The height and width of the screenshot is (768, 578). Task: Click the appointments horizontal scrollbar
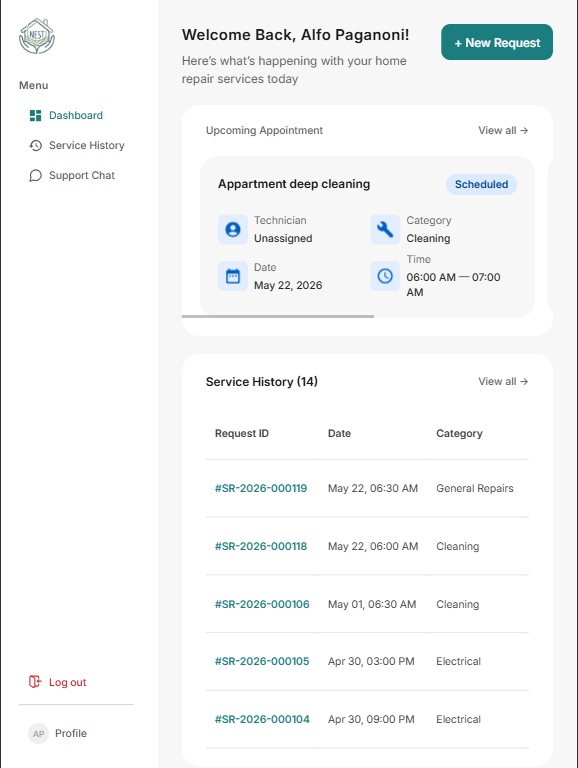point(278,316)
